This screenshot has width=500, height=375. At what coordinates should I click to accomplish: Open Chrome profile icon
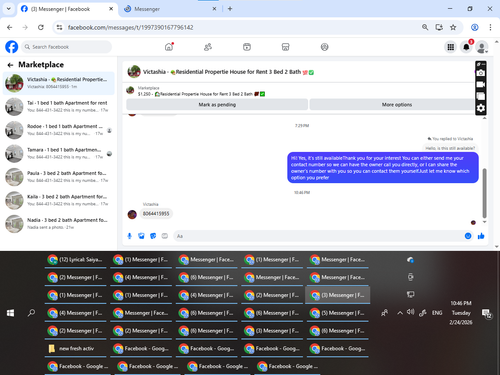(x=475, y=27)
